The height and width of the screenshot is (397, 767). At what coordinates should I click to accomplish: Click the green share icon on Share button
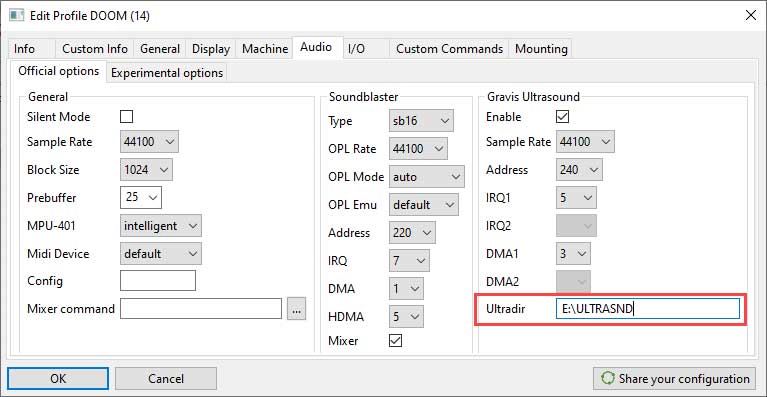click(x=608, y=379)
